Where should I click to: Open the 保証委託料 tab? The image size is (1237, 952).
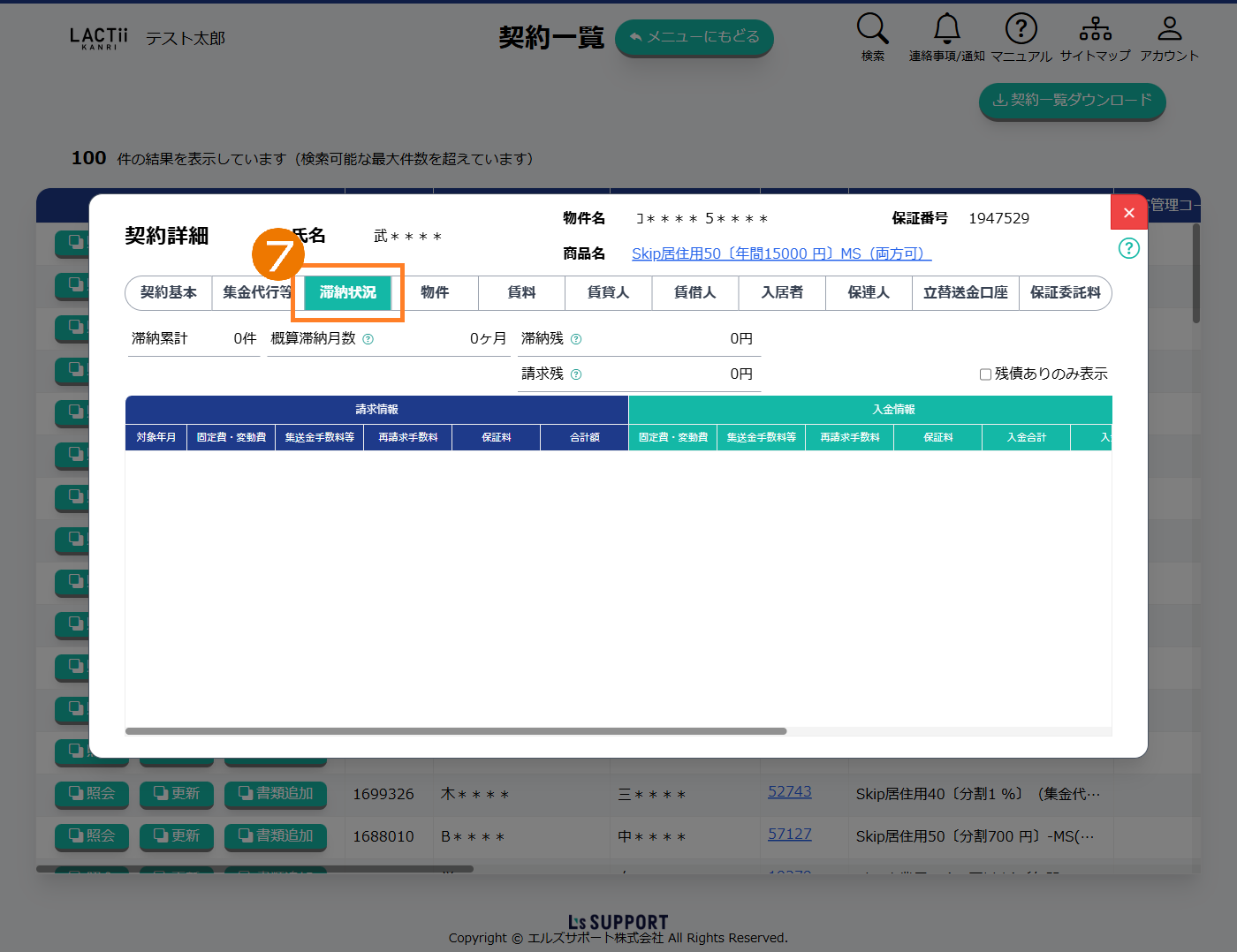pyautogui.click(x=1065, y=293)
